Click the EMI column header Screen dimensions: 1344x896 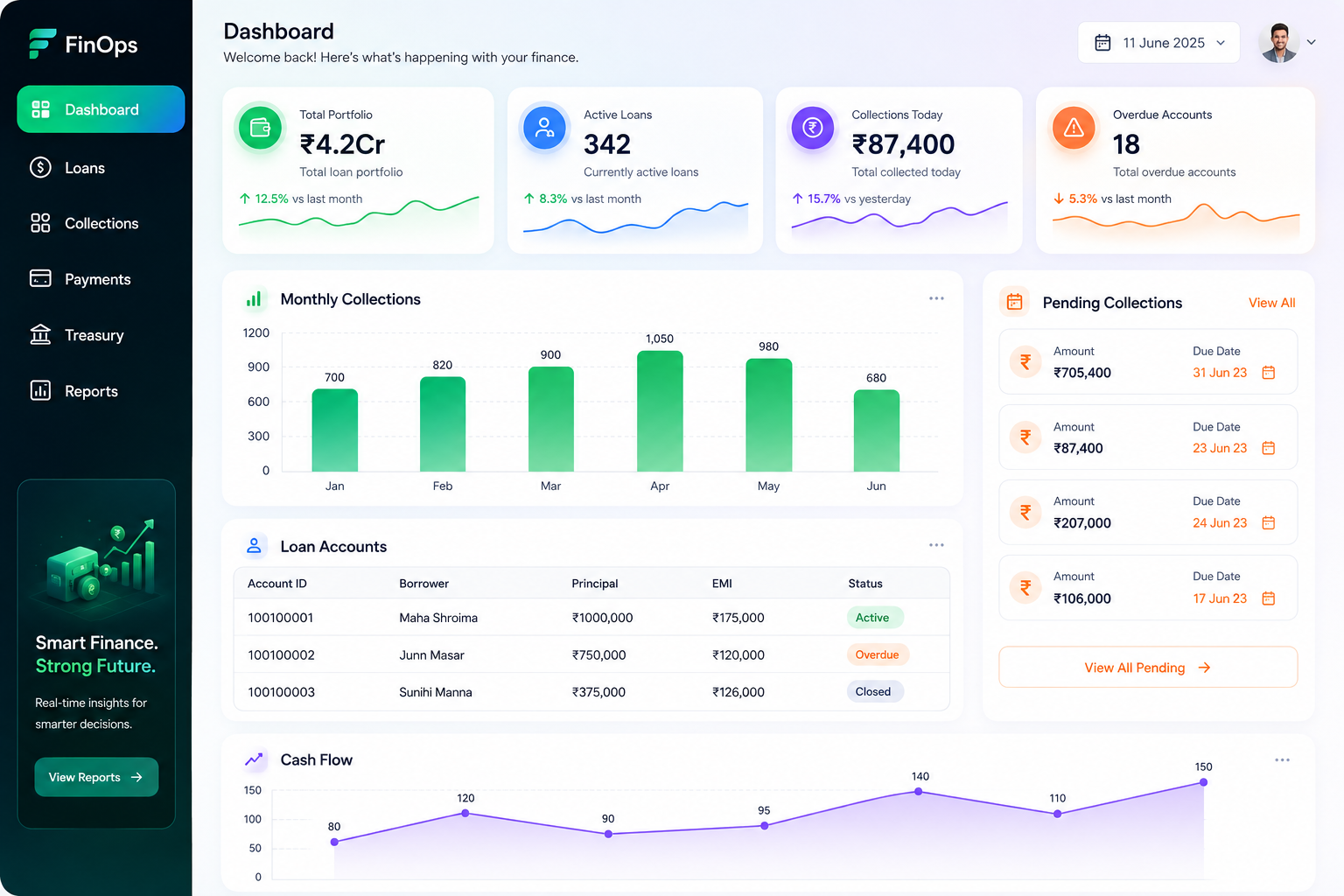point(722,584)
